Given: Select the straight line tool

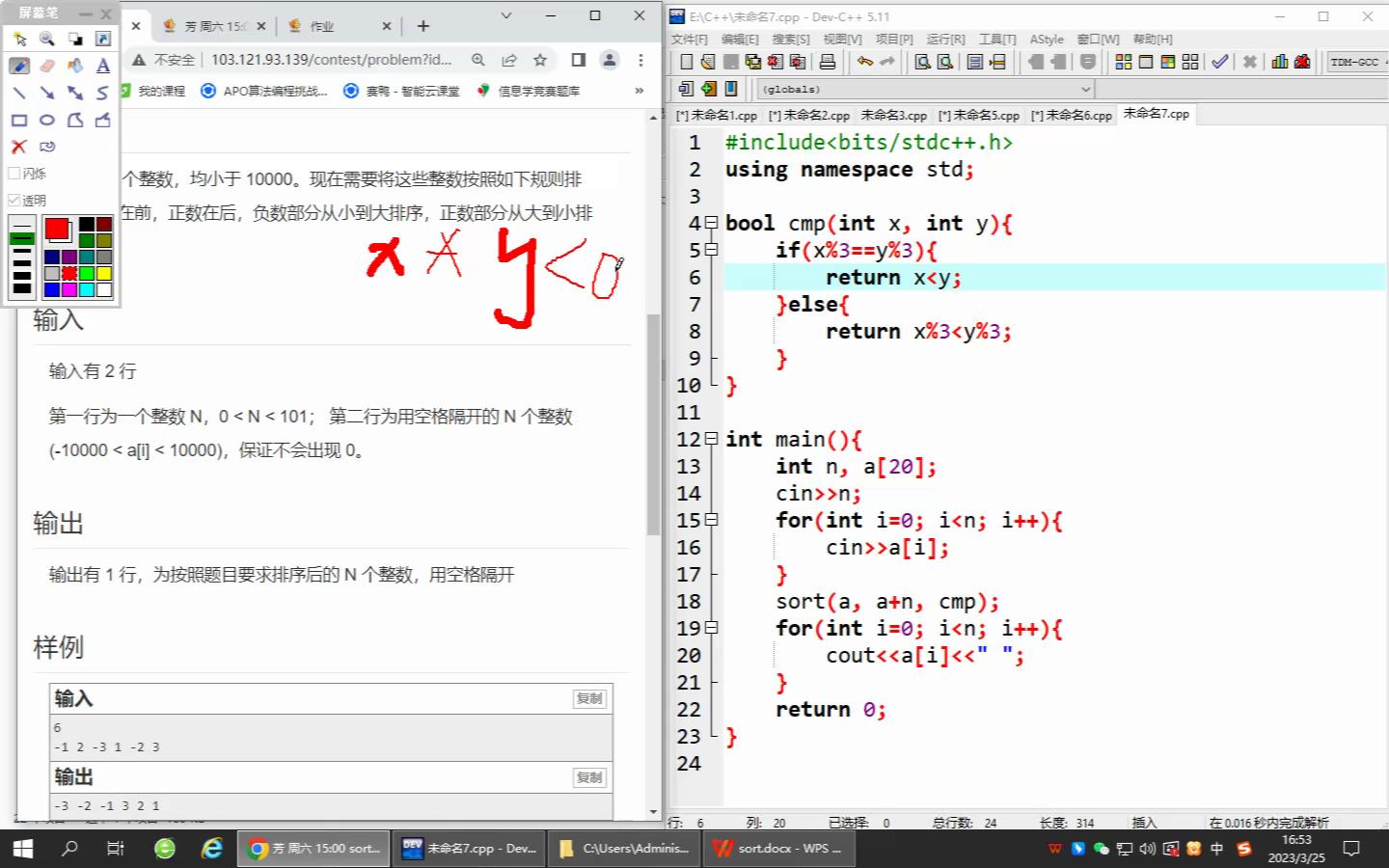Looking at the screenshot, I should [19, 93].
